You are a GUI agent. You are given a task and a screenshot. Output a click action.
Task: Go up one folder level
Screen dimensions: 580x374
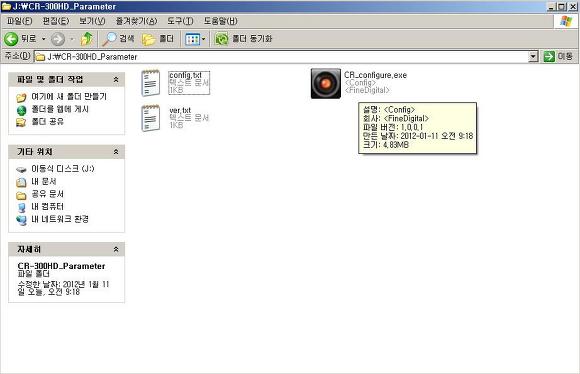(87, 39)
